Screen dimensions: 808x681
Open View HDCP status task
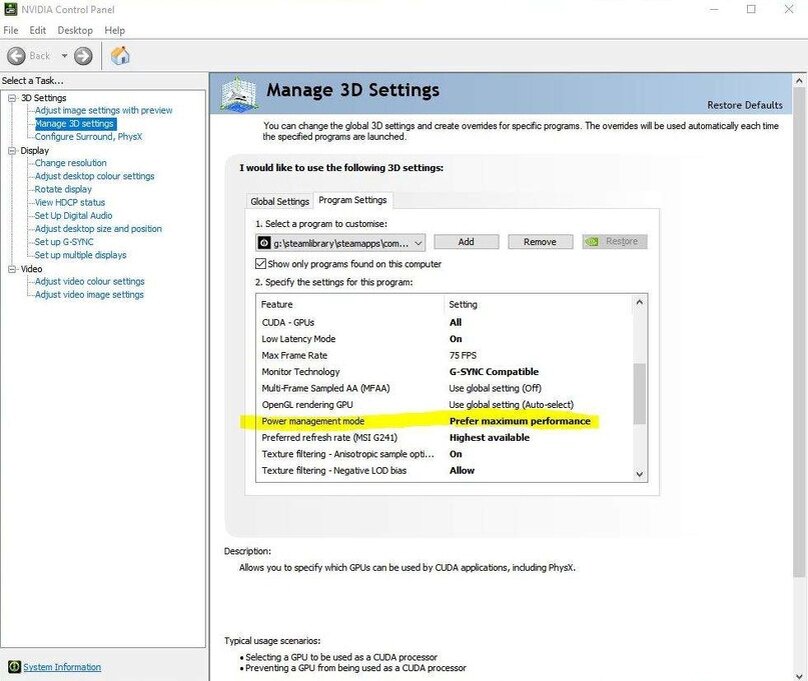70,202
